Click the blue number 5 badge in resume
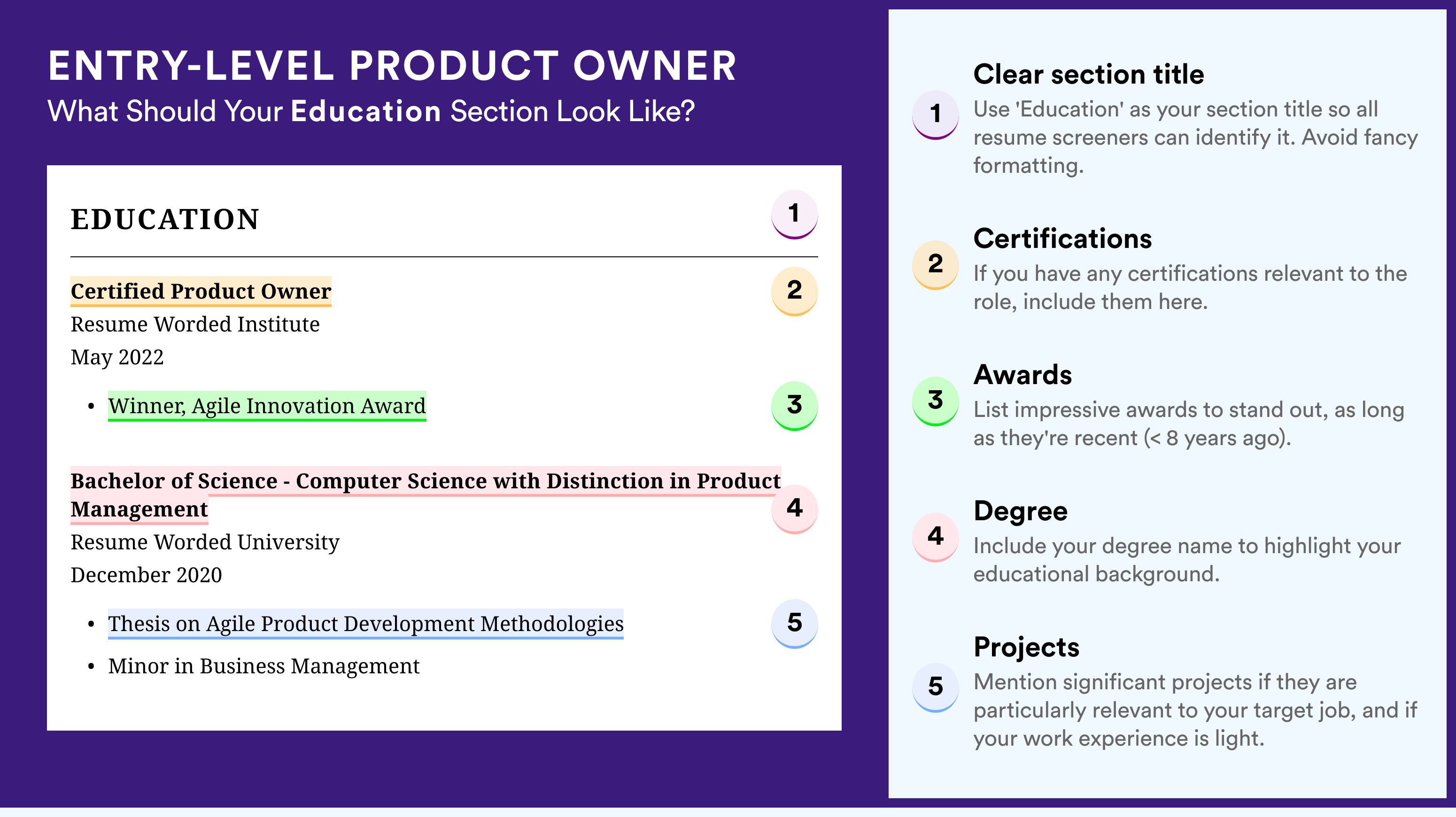The height and width of the screenshot is (817, 1456). click(794, 623)
